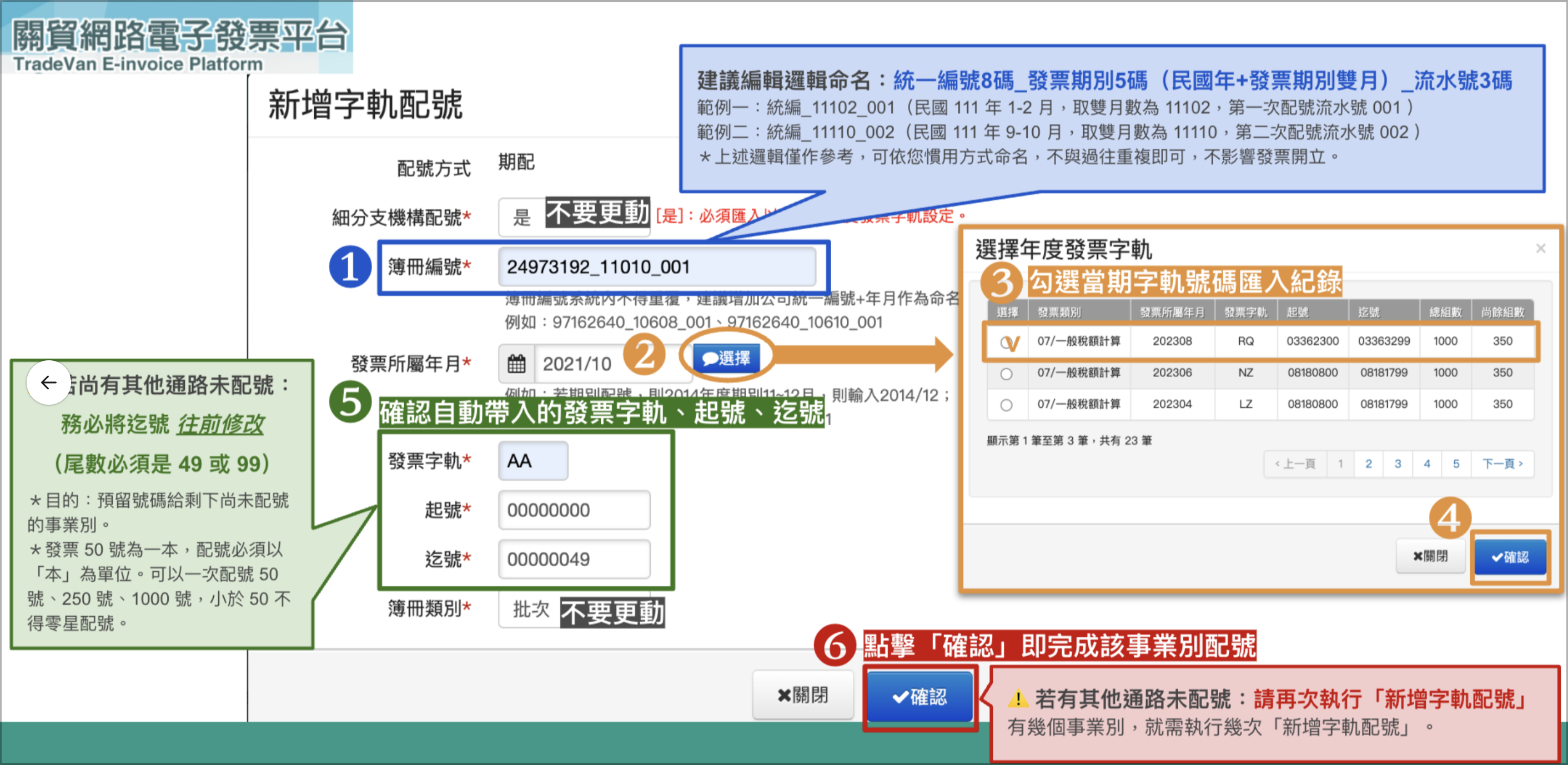Image resolution: width=1568 pixels, height=765 pixels.
Task: Click the back arrow circle button
Action: (48, 382)
